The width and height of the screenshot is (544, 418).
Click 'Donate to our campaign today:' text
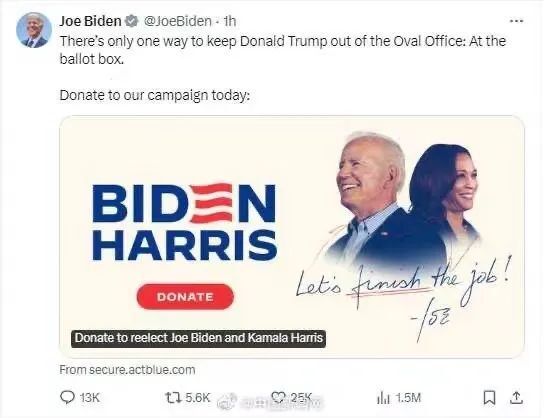coord(155,95)
